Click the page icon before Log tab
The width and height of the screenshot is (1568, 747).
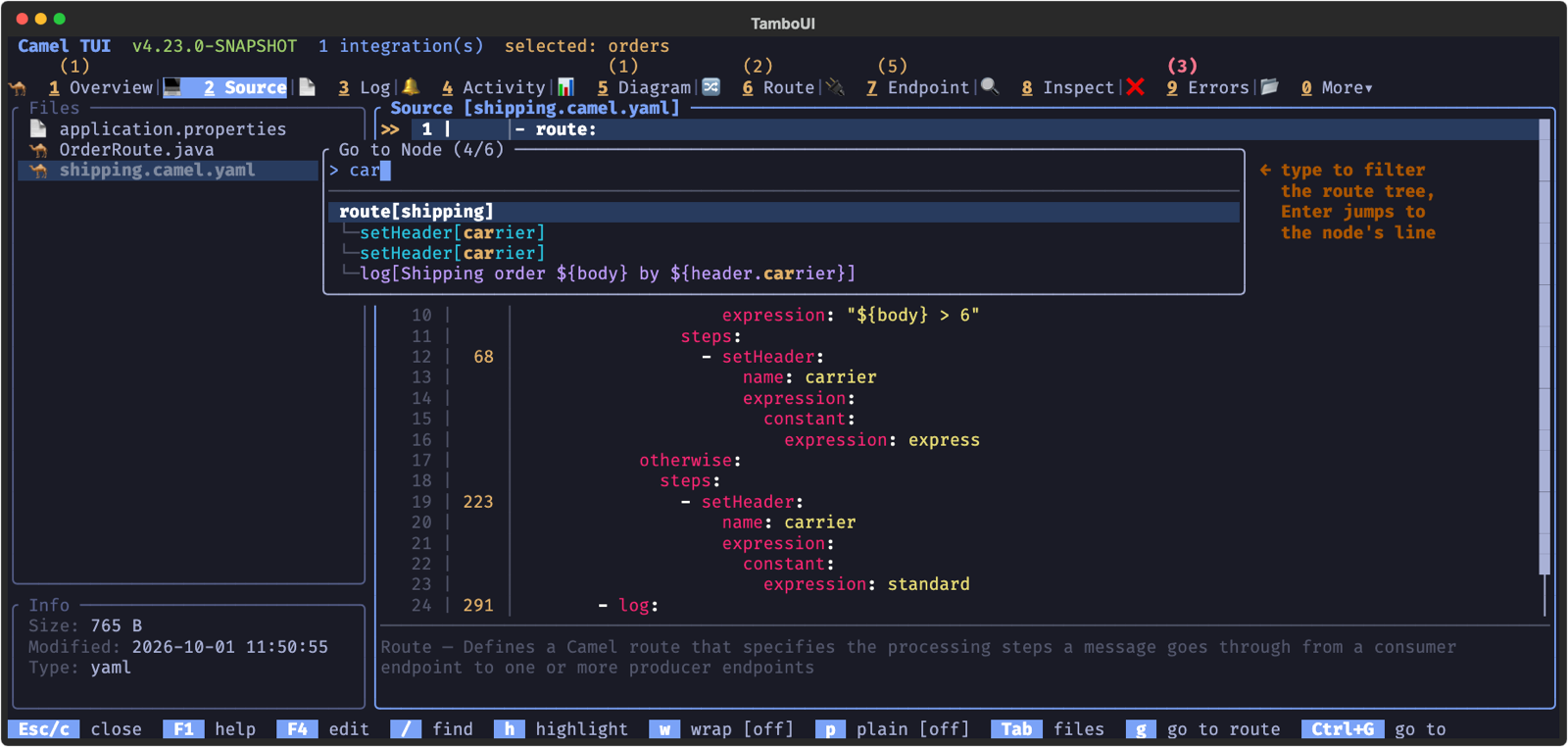point(307,87)
